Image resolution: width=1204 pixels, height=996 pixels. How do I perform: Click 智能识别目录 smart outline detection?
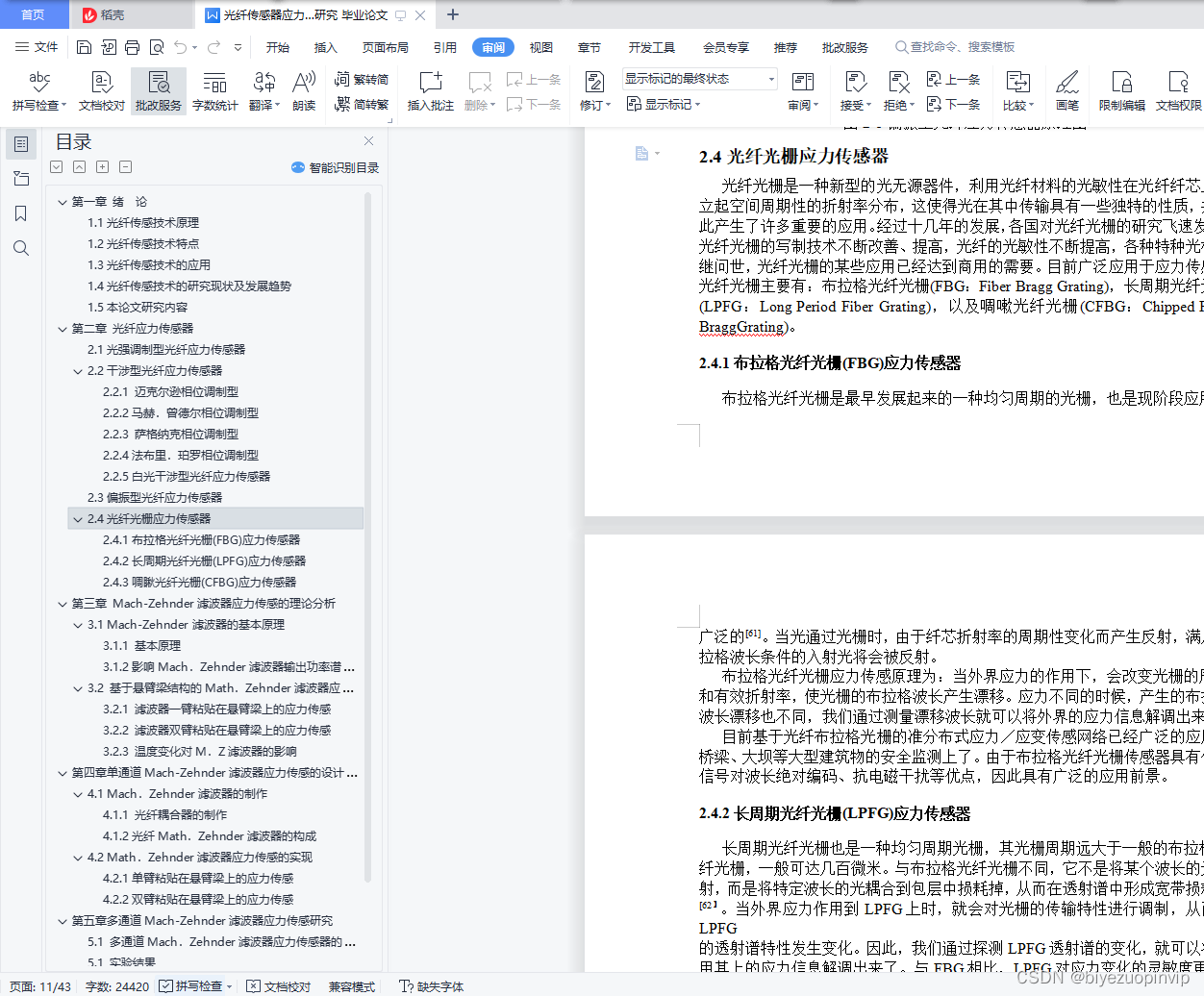coord(335,167)
